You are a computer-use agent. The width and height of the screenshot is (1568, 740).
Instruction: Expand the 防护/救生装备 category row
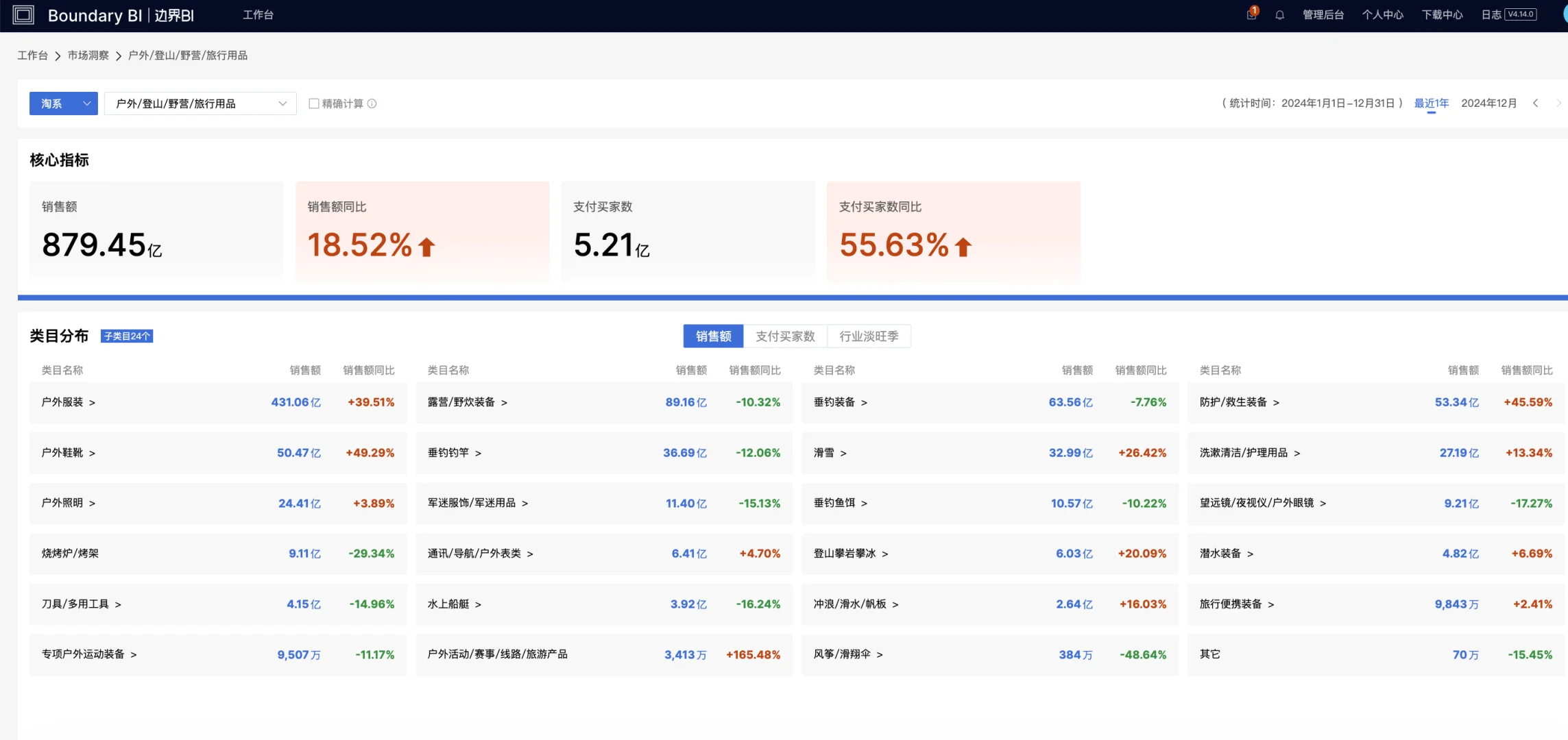tap(1376, 402)
